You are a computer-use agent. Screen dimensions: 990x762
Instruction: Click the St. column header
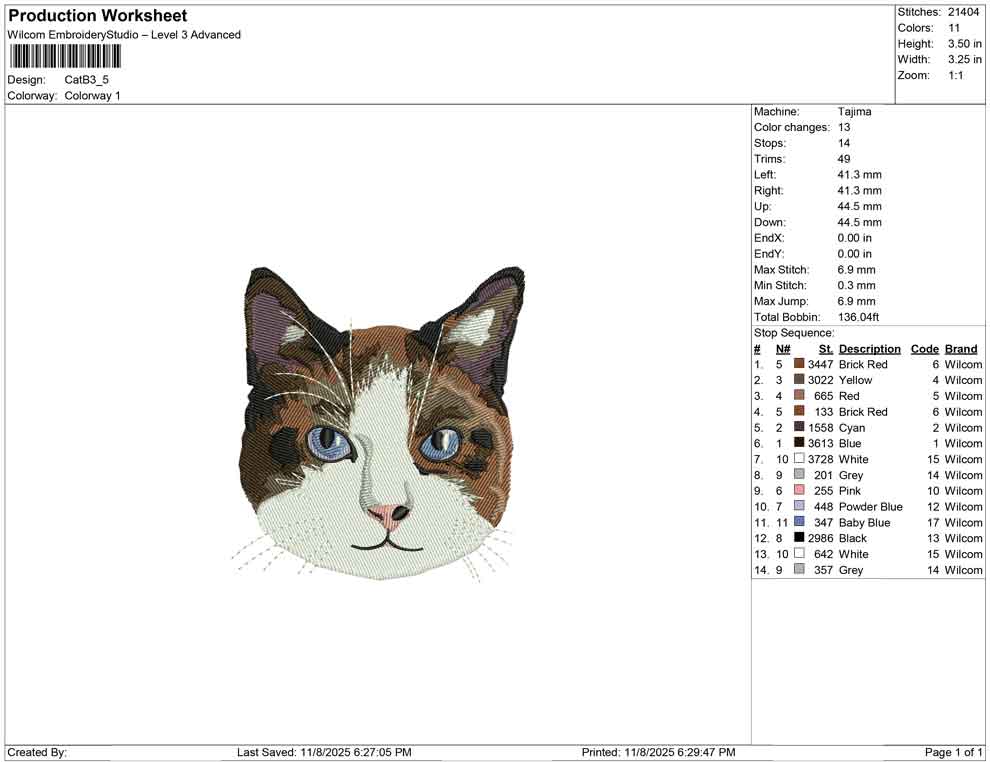[x=825, y=348]
